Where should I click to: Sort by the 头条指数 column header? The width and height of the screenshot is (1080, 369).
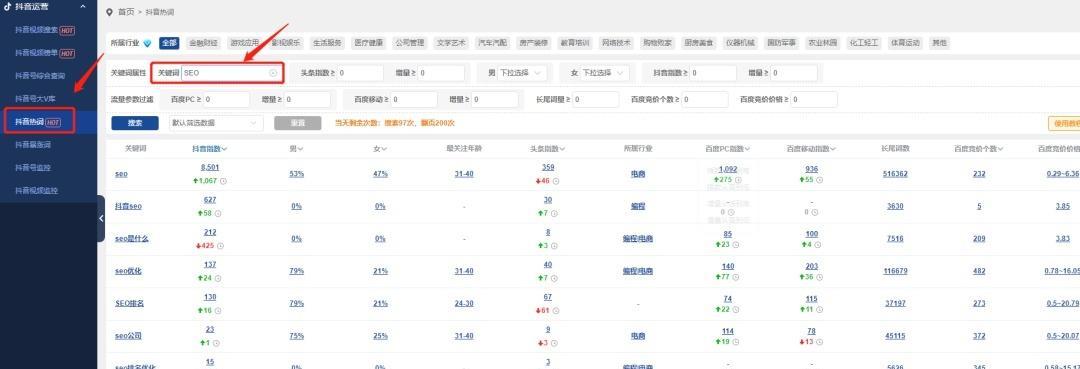coord(548,148)
